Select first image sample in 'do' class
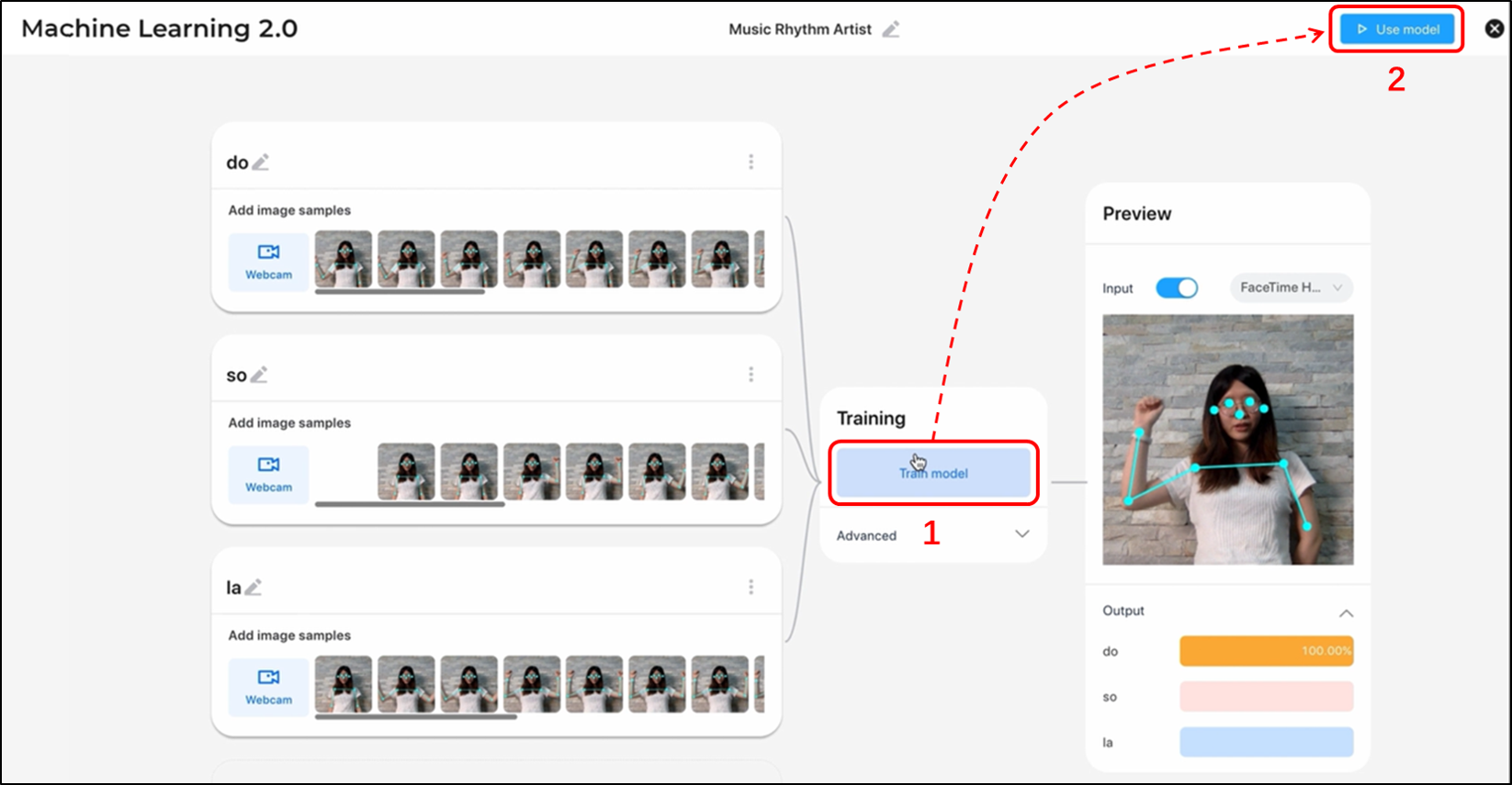The height and width of the screenshot is (785, 1512). [x=344, y=259]
